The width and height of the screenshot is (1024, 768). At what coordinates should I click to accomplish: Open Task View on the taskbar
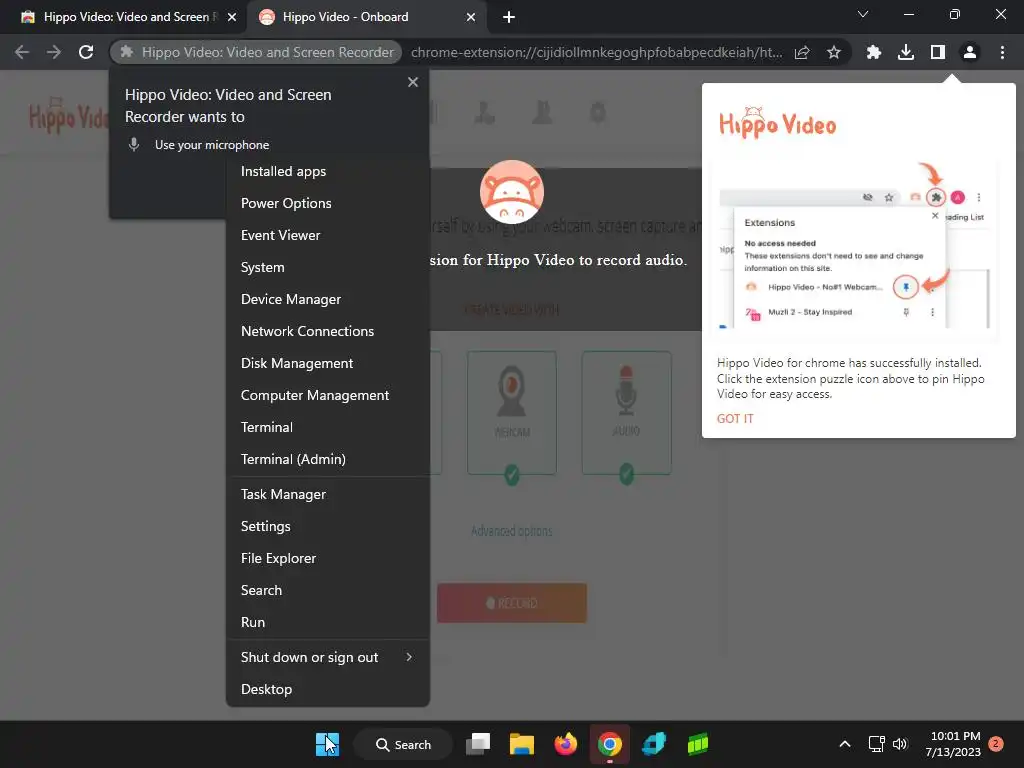478,744
